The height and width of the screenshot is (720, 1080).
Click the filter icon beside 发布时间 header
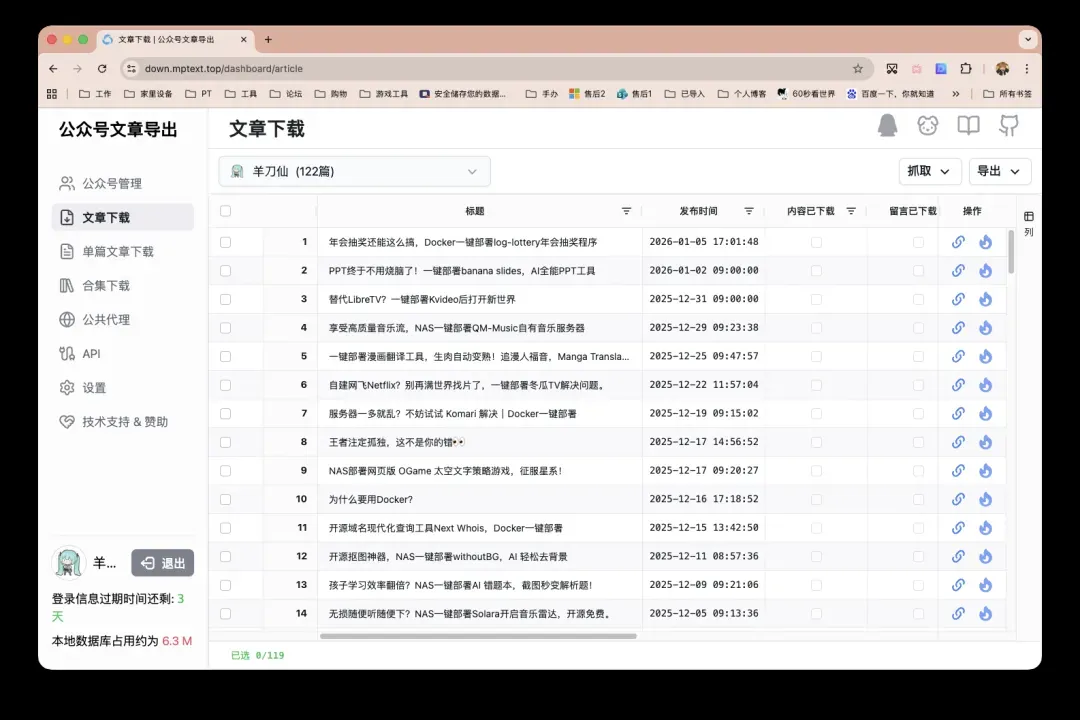click(x=749, y=211)
